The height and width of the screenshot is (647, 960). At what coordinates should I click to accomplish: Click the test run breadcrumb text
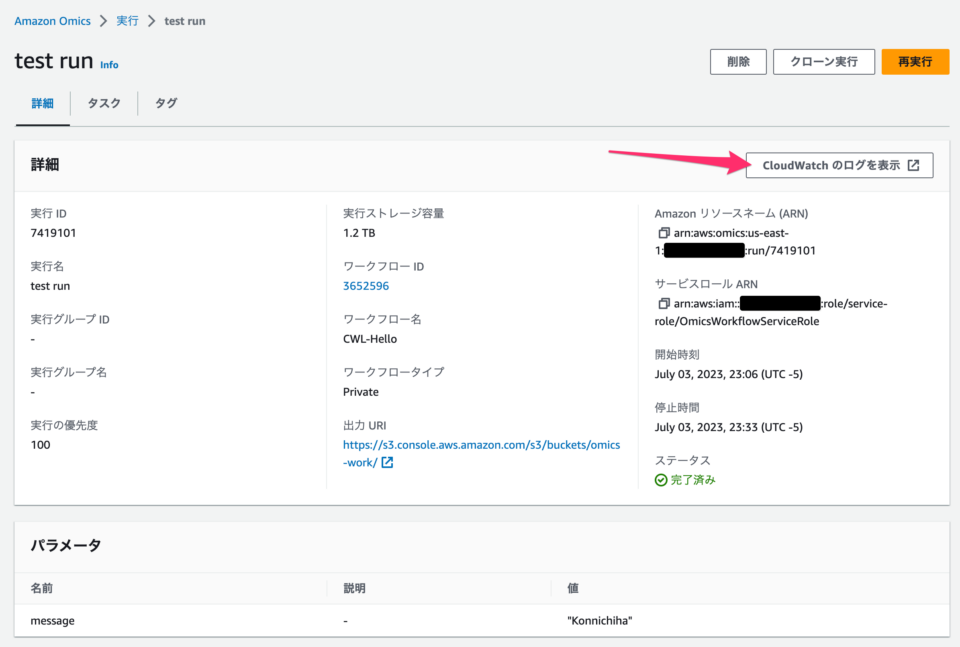[185, 21]
